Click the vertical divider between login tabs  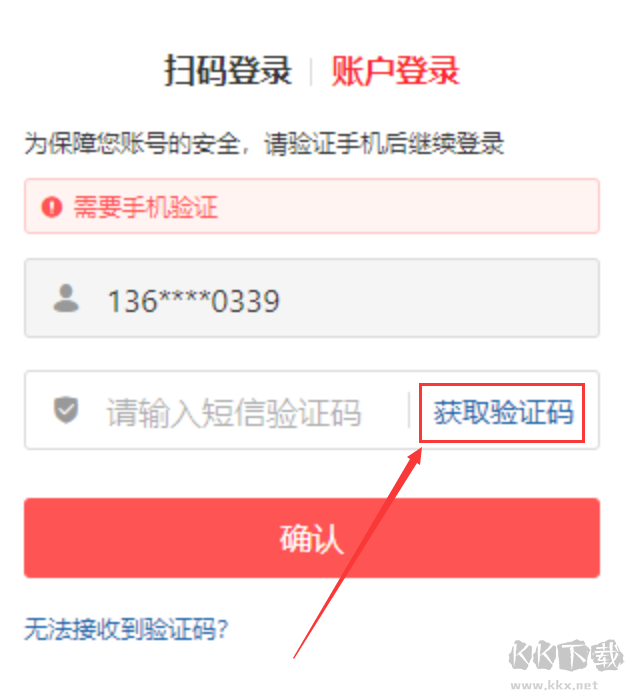(x=312, y=71)
